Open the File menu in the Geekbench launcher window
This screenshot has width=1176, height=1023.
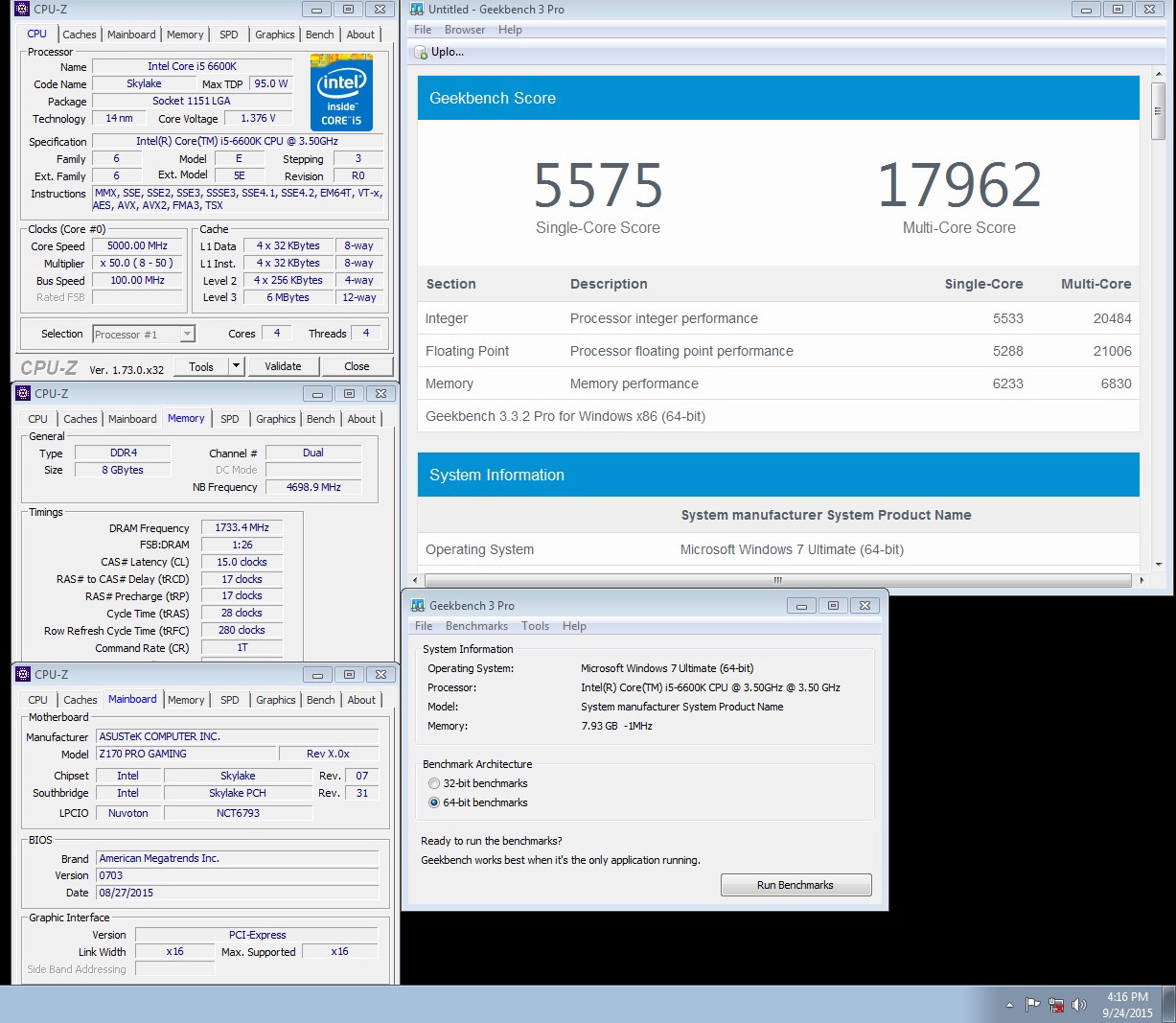(x=424, y=626)
